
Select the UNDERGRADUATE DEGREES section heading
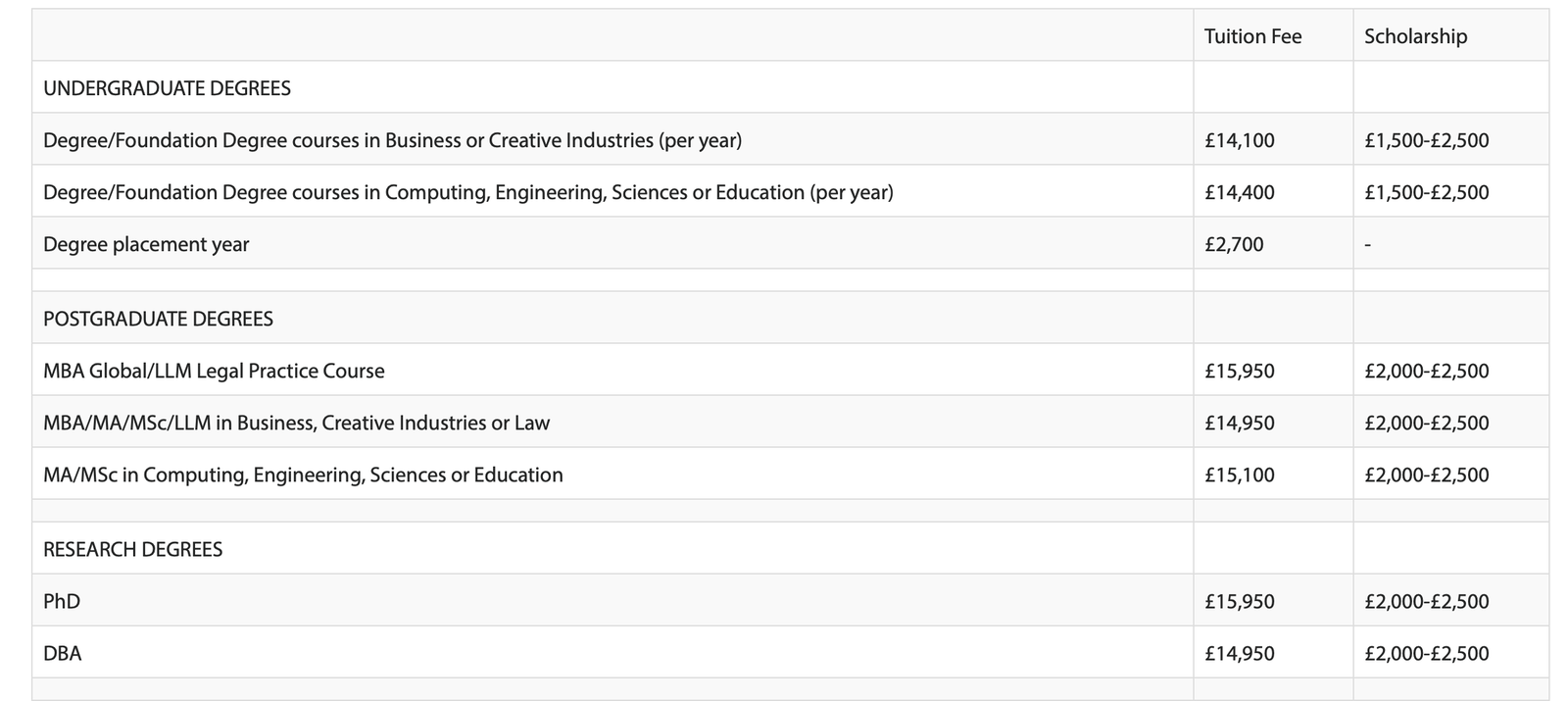[167, 88]
